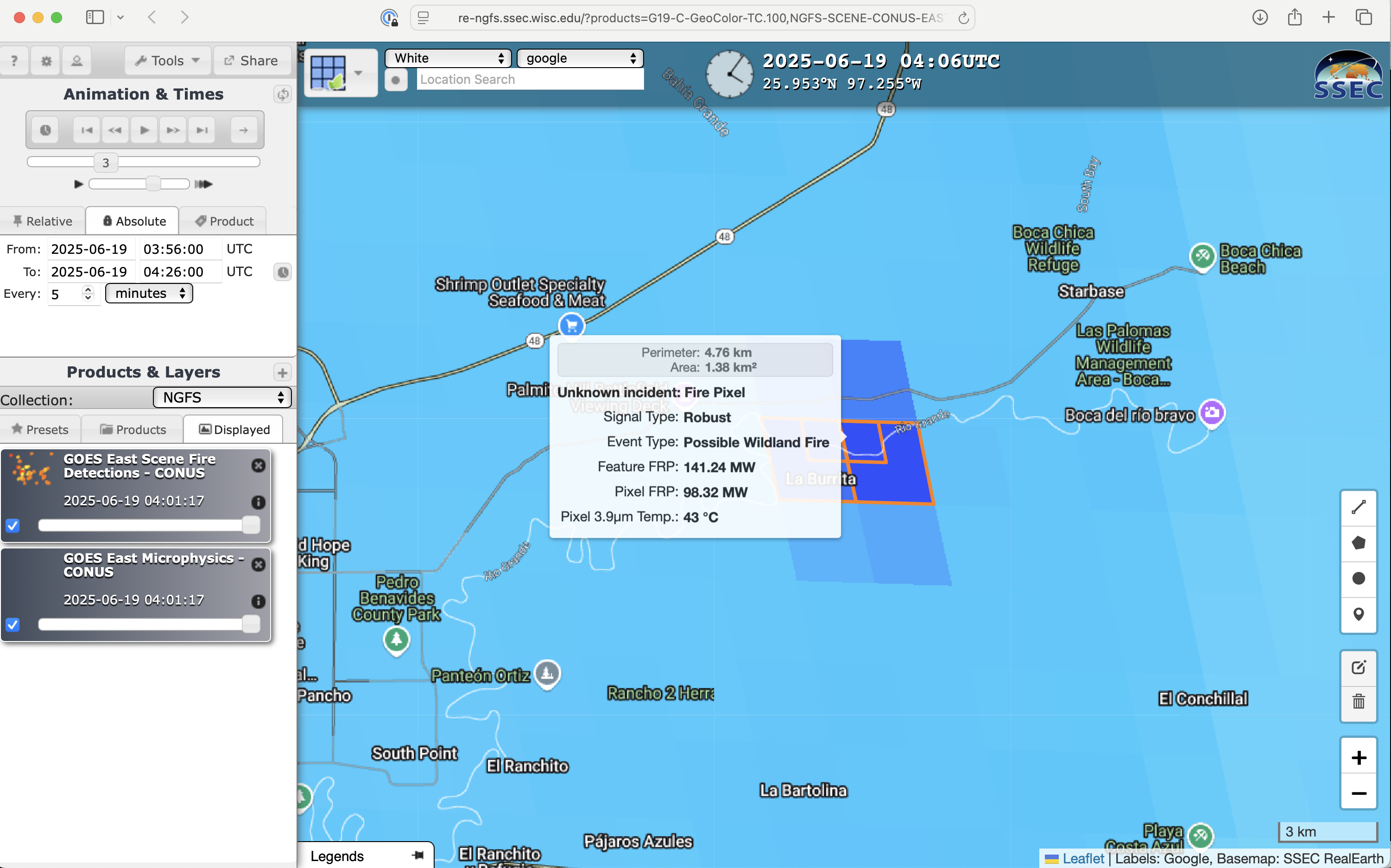Step forward one animation frame

(x=173, y=130)
